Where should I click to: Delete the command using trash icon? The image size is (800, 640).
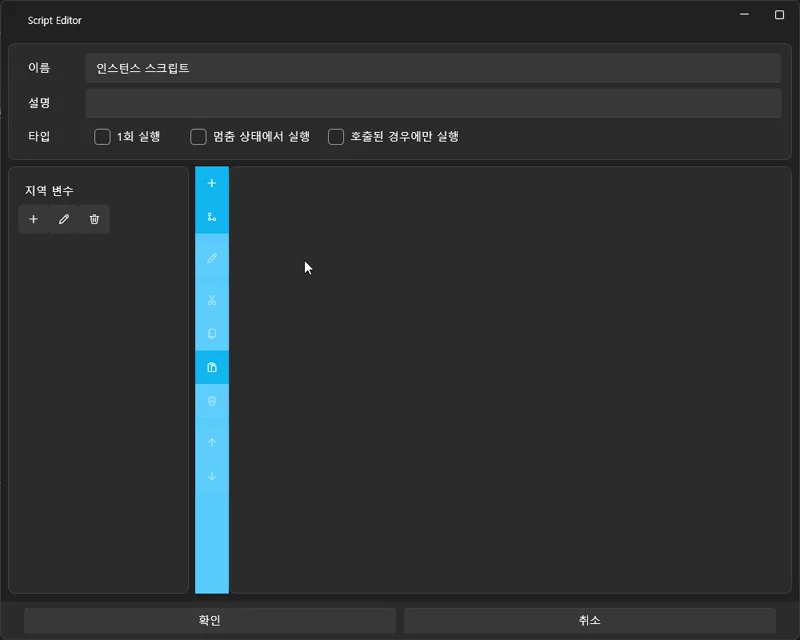tap(212, 401)
